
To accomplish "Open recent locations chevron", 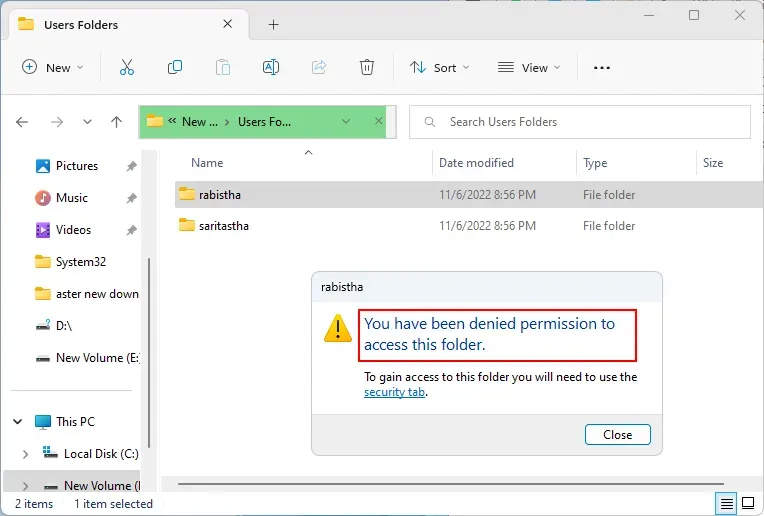I will coord(87,122).
